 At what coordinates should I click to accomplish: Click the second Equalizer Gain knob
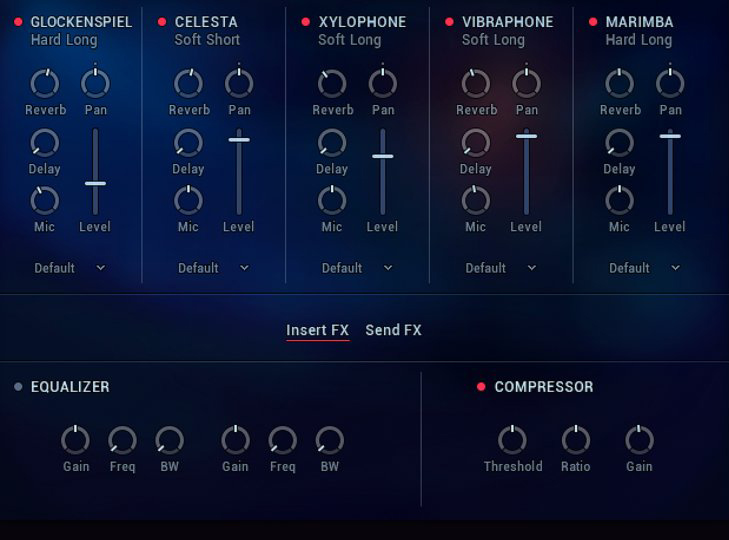click(x=235, y=440)
